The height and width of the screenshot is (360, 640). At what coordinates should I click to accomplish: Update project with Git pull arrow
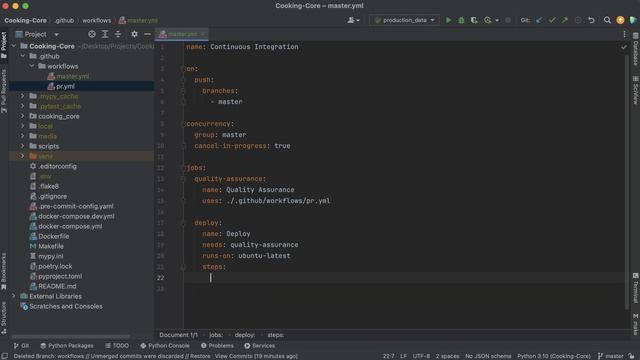tap(539, 20)
